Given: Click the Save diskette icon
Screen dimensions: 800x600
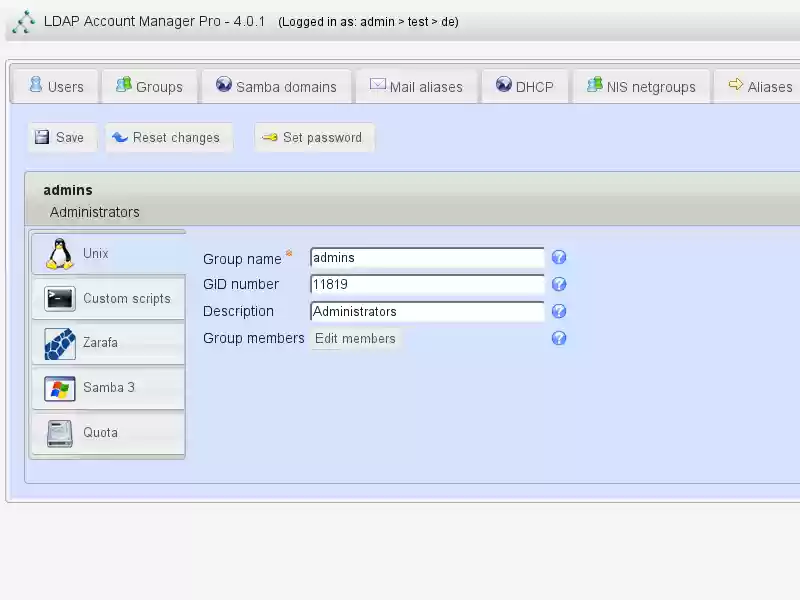Looking at the screenshot, I should point(41,136).
